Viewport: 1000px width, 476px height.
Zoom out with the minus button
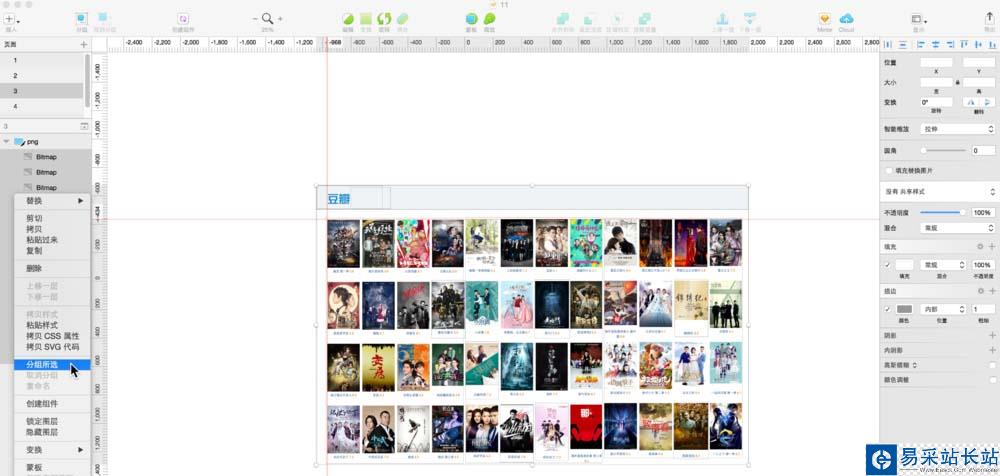[x=255, y=19]
